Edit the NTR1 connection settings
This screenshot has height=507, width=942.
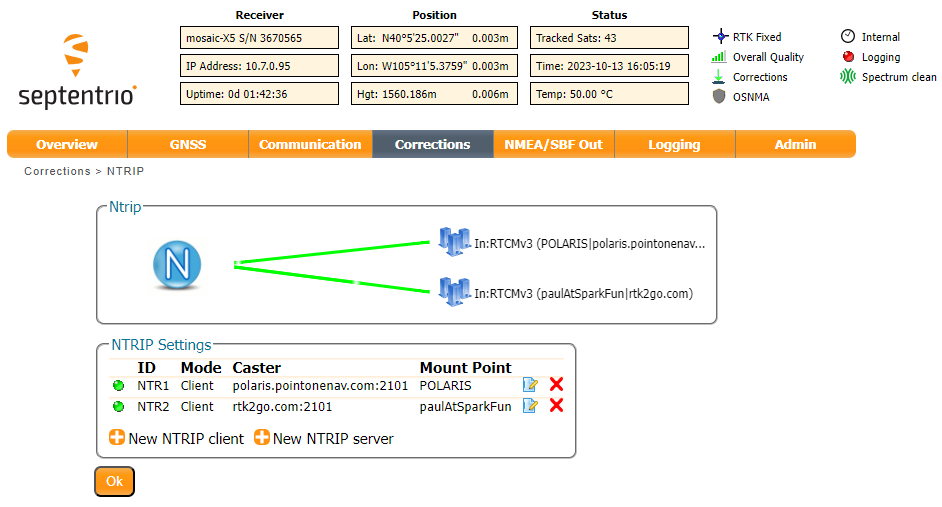point(530,384)
